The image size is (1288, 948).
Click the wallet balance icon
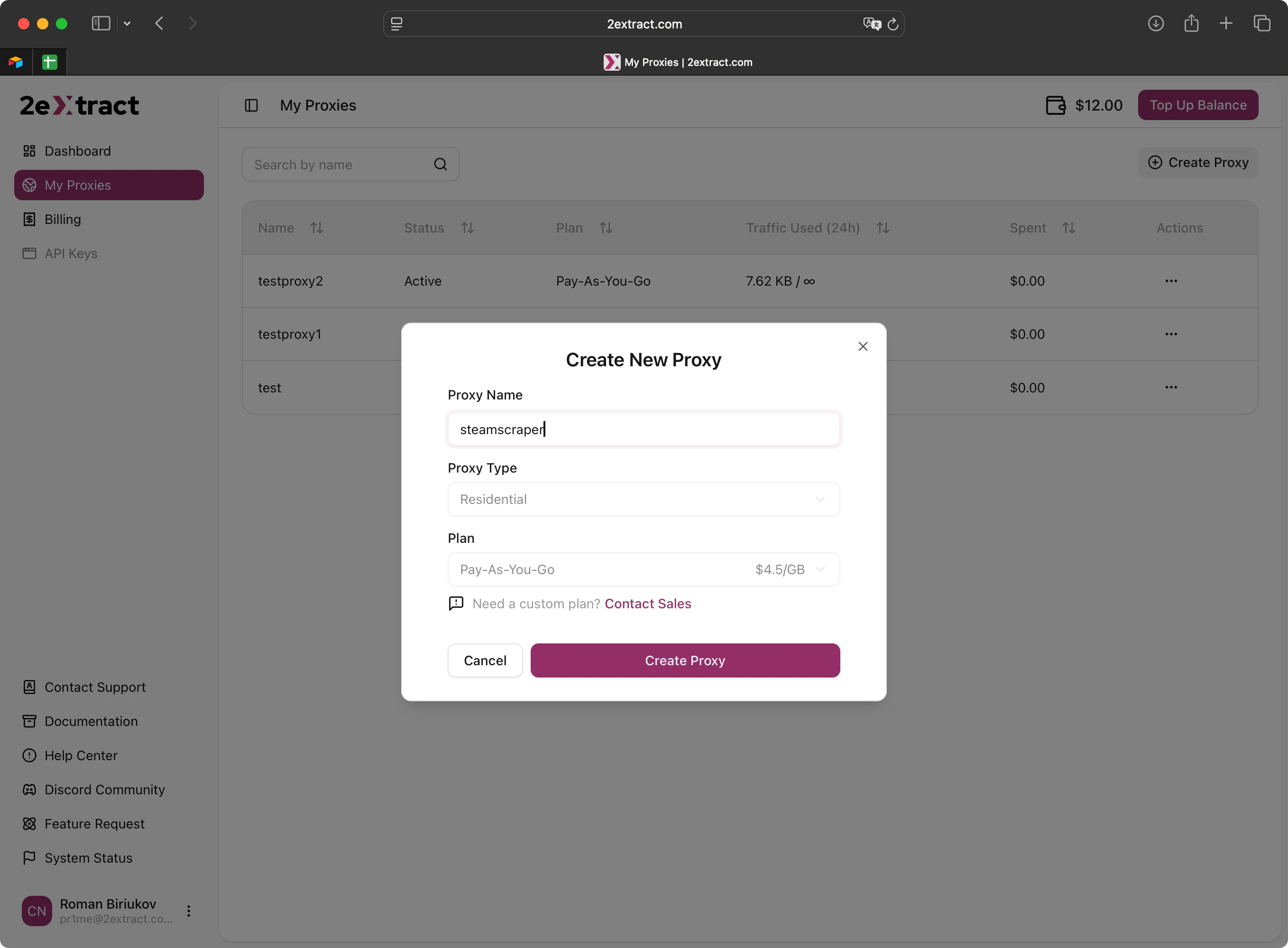click(1055, 105)
